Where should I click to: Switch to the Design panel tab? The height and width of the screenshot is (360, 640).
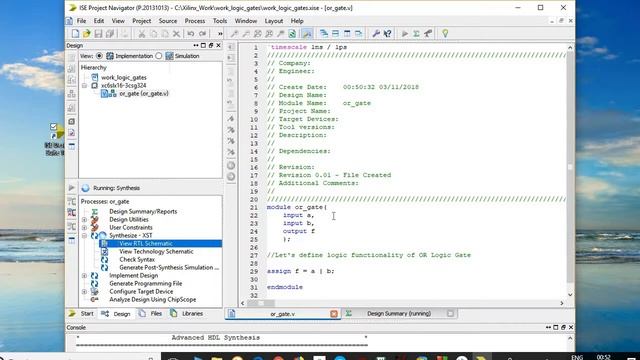click(x=116, y=313)
